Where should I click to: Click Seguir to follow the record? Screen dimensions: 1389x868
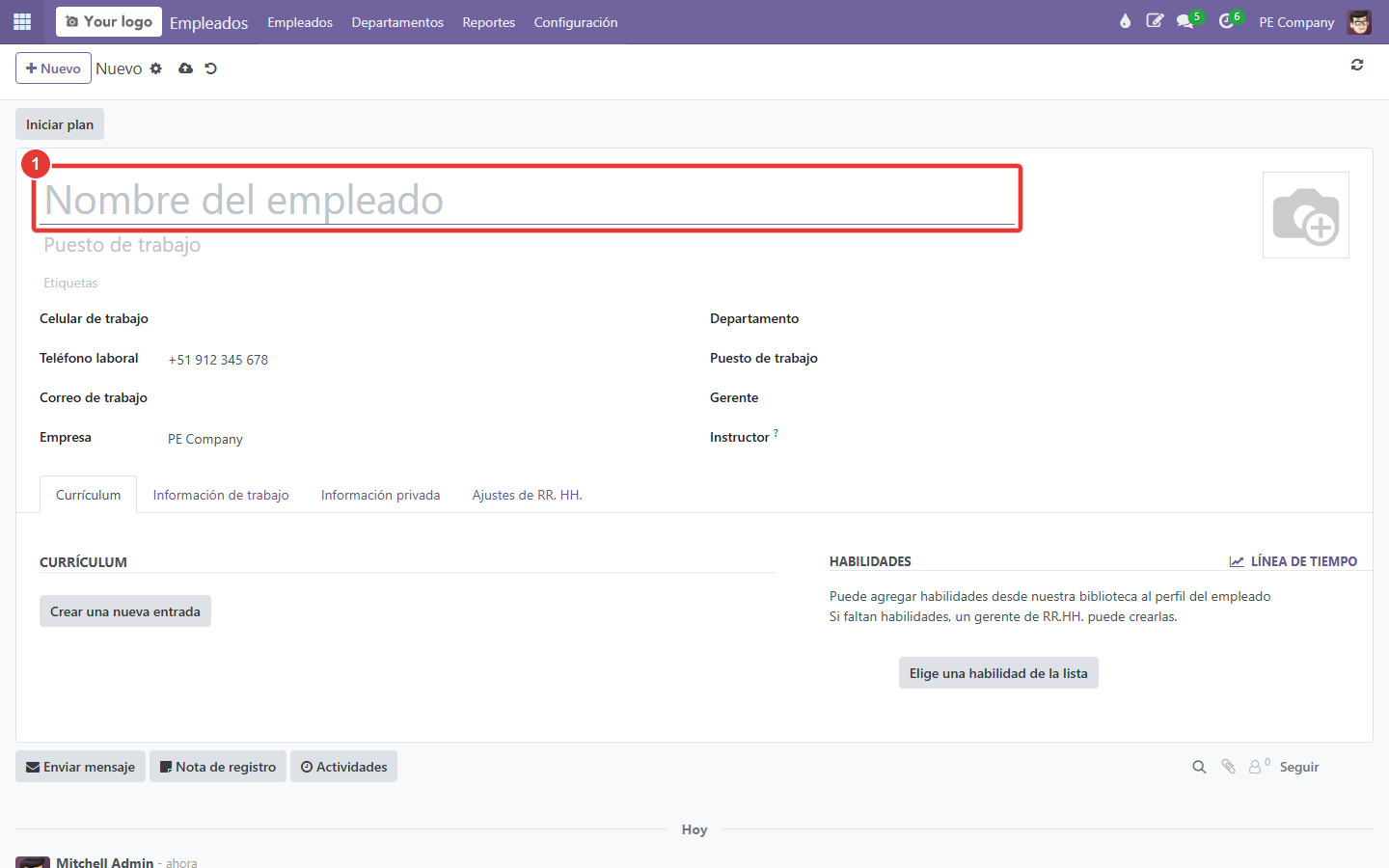click(1299, 767)
